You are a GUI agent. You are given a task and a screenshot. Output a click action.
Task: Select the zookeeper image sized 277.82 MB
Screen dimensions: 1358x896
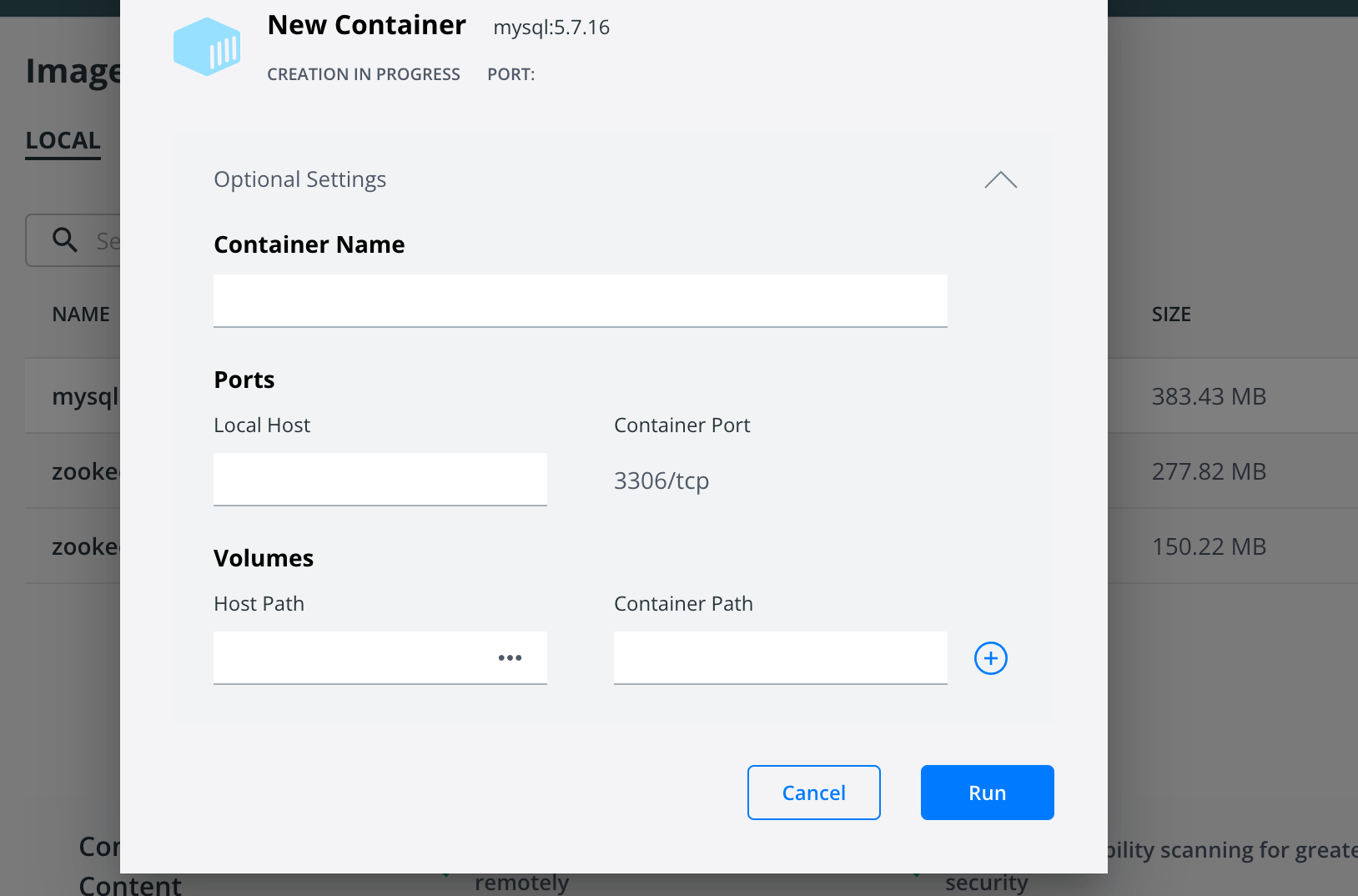point(85,471)
